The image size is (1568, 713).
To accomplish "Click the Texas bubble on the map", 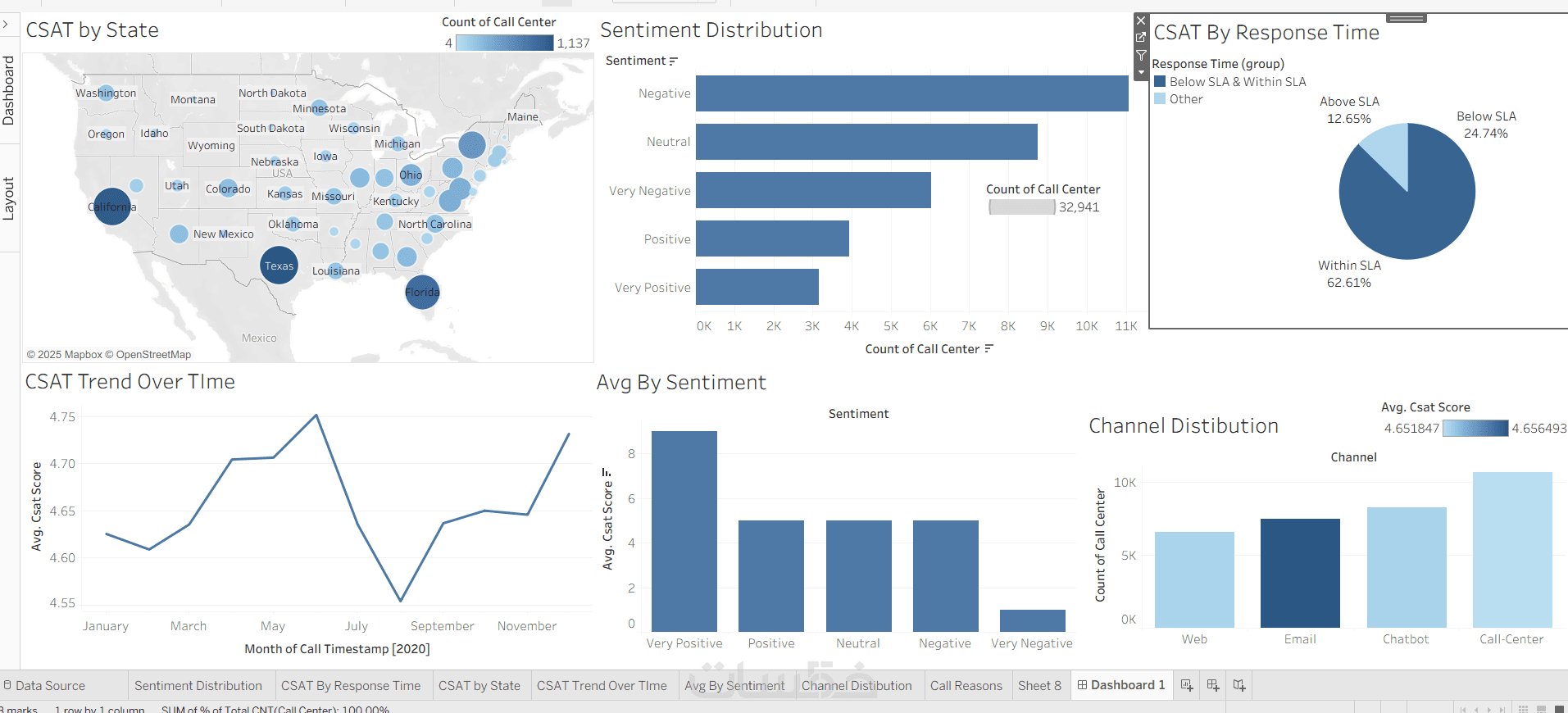I will [x=279, y=266].
